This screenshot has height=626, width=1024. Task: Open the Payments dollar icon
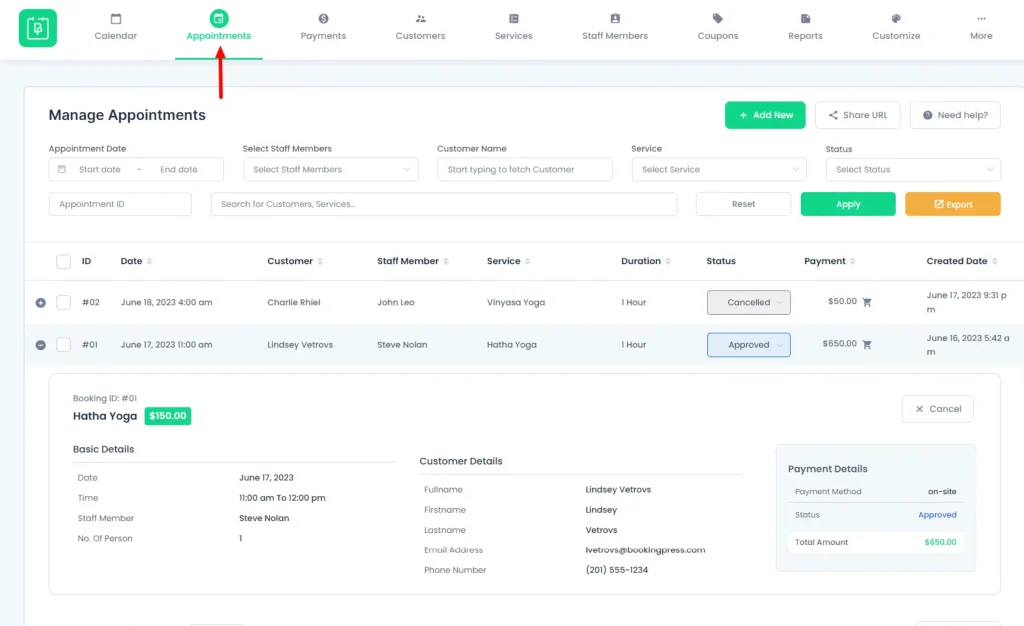coord(323,19)
